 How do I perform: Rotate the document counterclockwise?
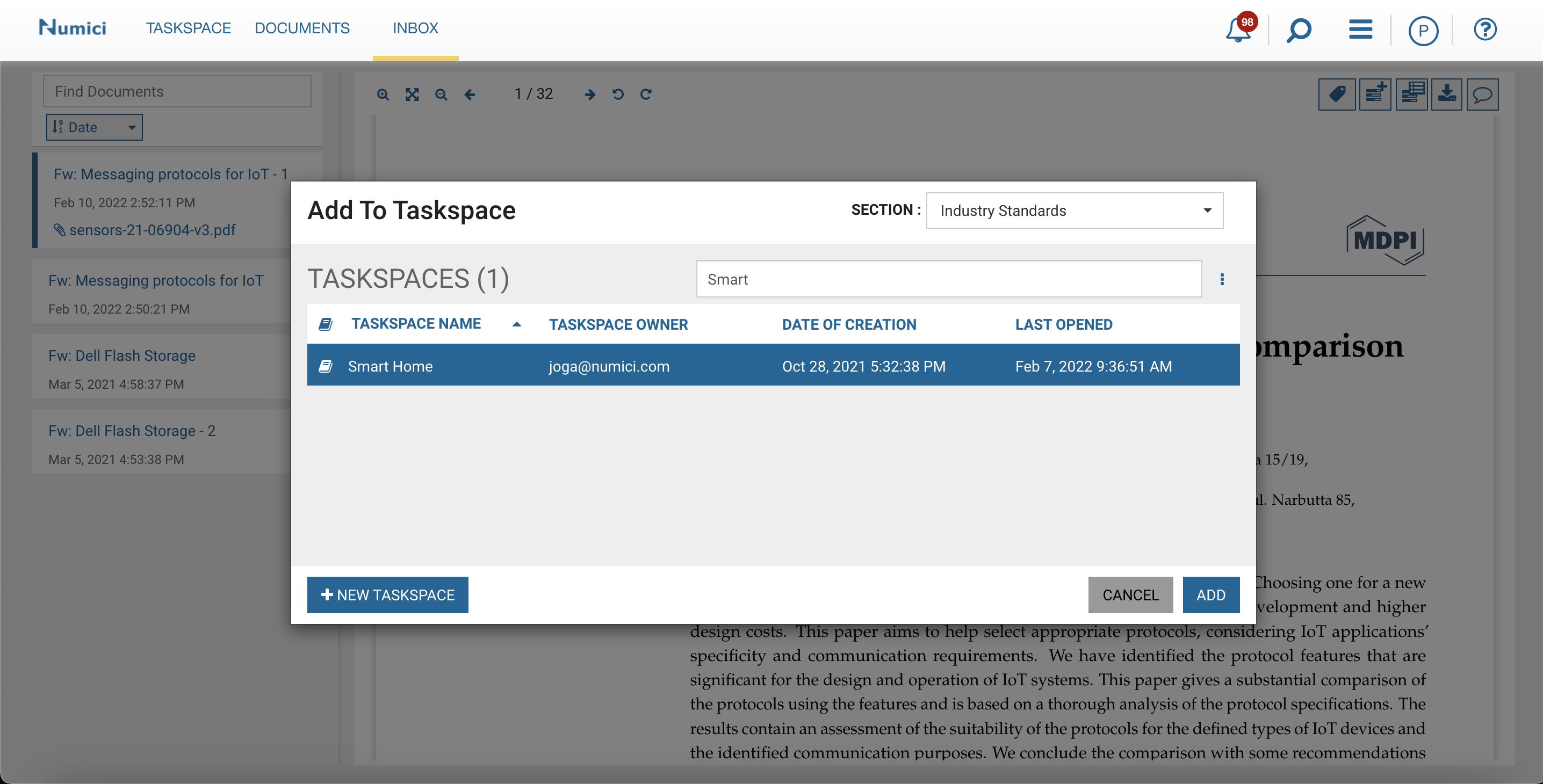[x=618, y=95]
